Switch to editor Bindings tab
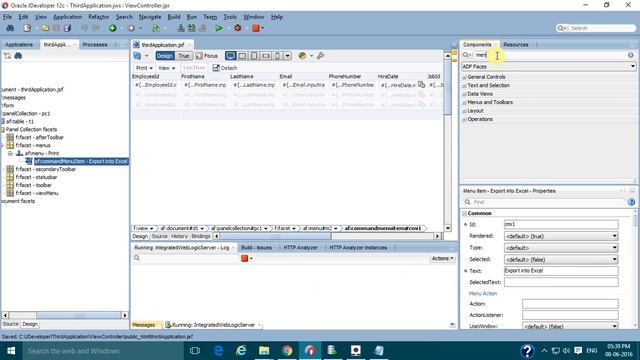The width and height of the screenshot is (640, 360). [200, 236]
